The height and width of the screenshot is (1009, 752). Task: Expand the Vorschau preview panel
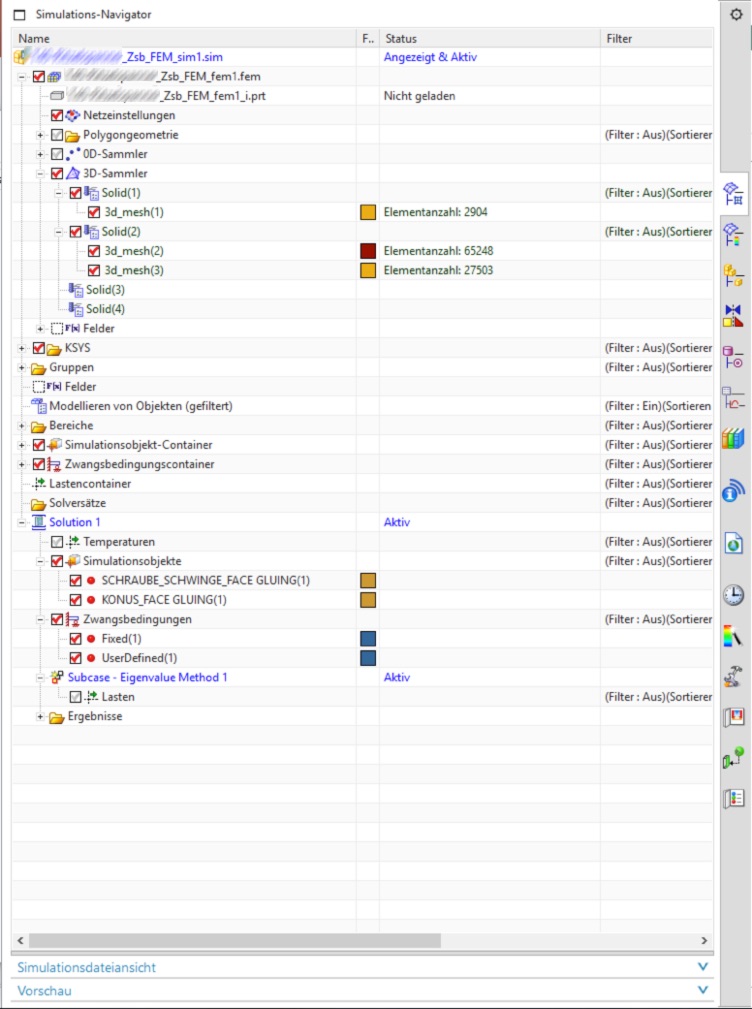coord(362,990)
